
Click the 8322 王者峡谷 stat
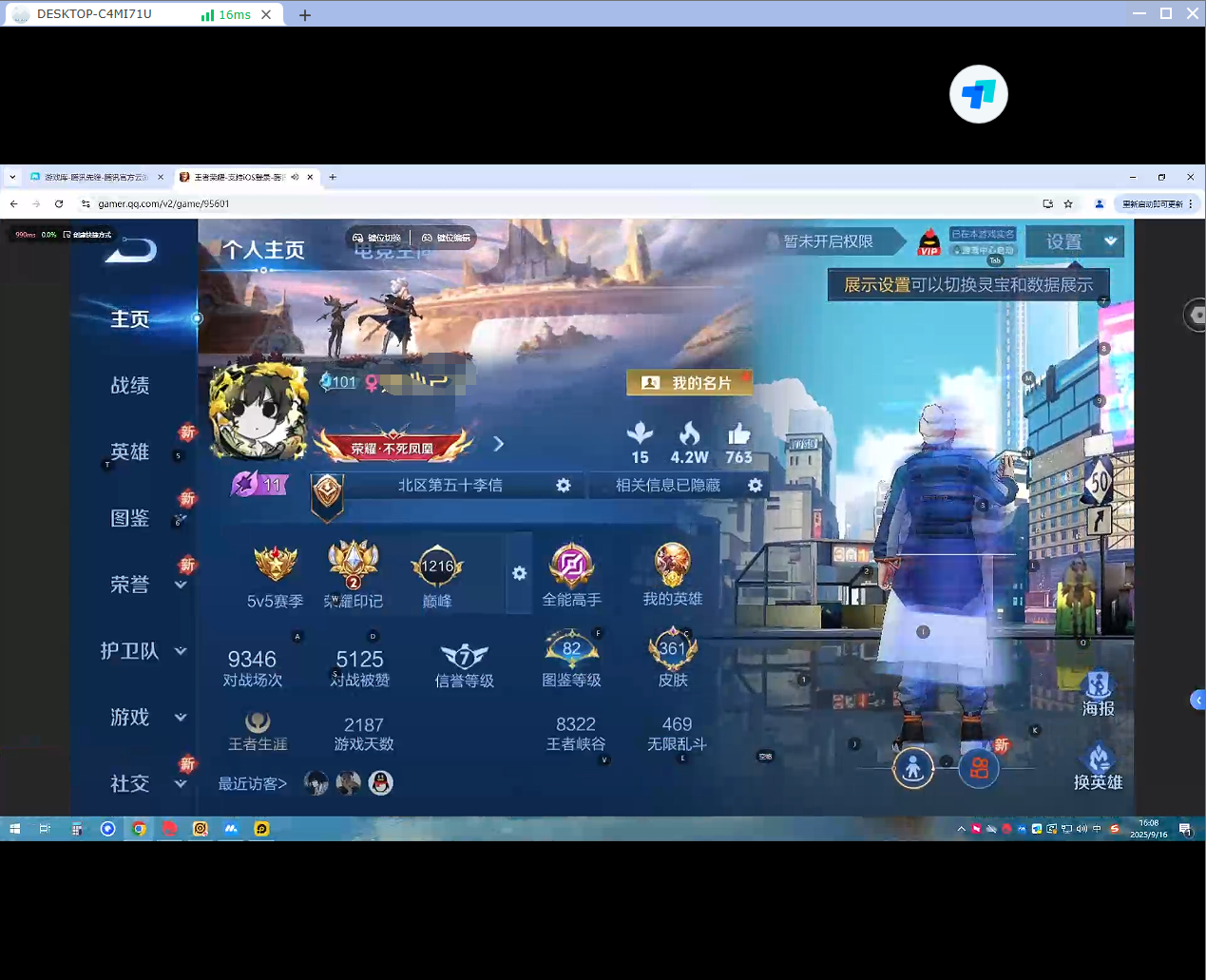point(576,733)
